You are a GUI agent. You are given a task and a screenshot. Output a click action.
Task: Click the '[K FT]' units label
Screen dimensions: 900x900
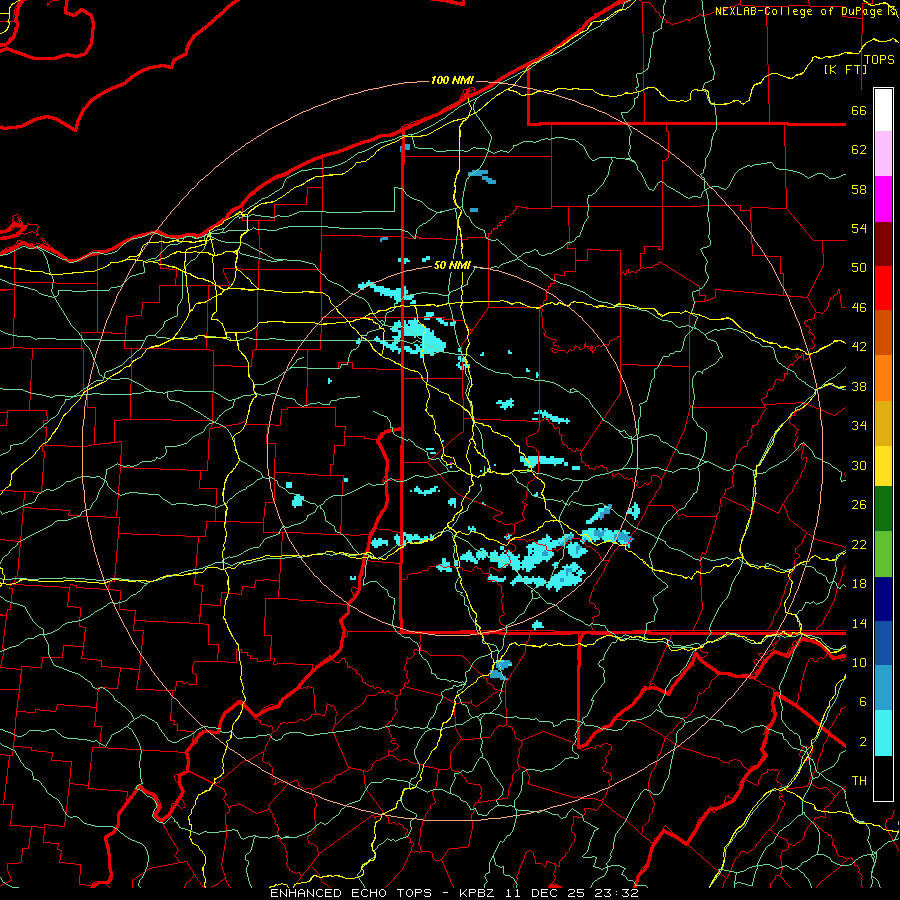(x=845, y=69)
